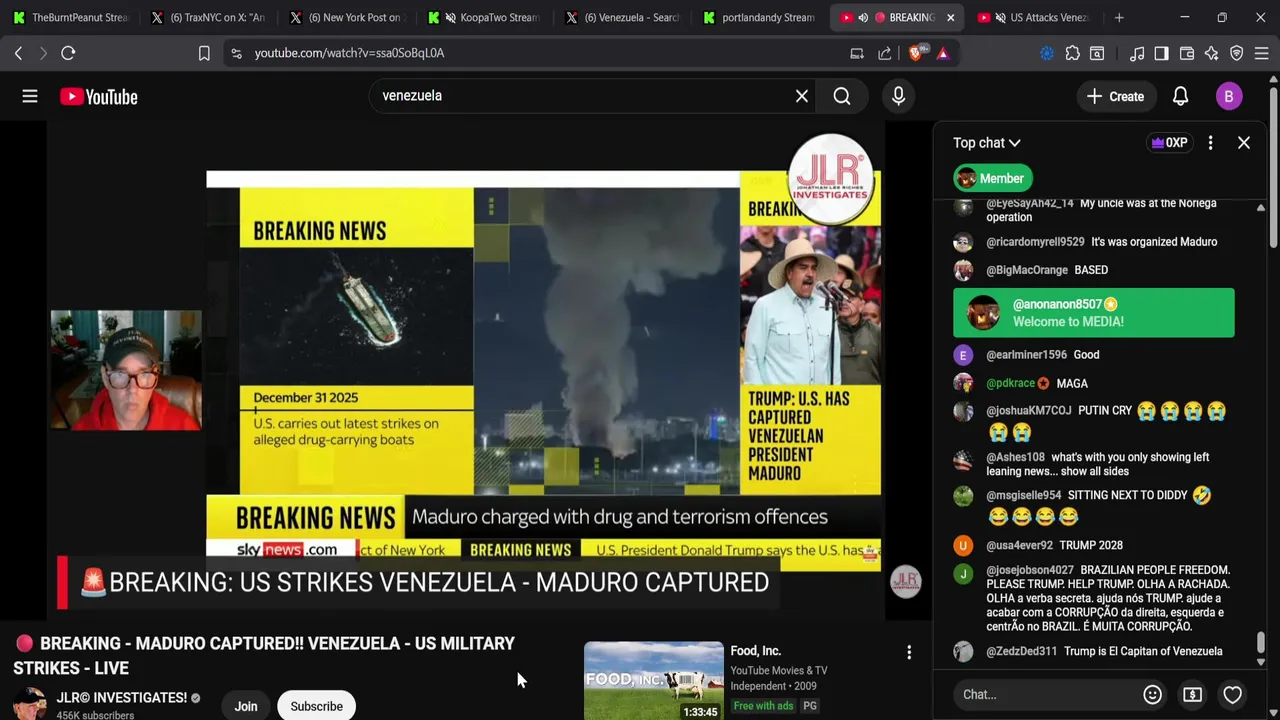Subscribe to JLR Investigates
Image resolution: width=1280 pixels, height=720 pixels.
[x=316, y=706]
